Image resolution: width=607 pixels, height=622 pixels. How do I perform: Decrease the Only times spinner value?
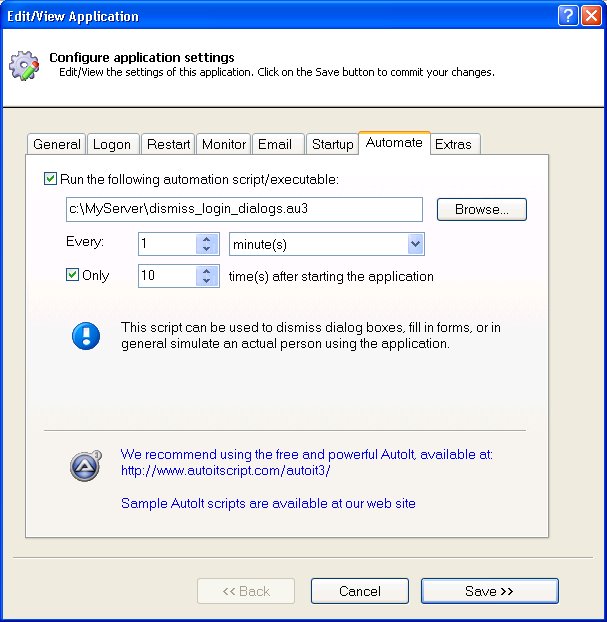[208, 281]
